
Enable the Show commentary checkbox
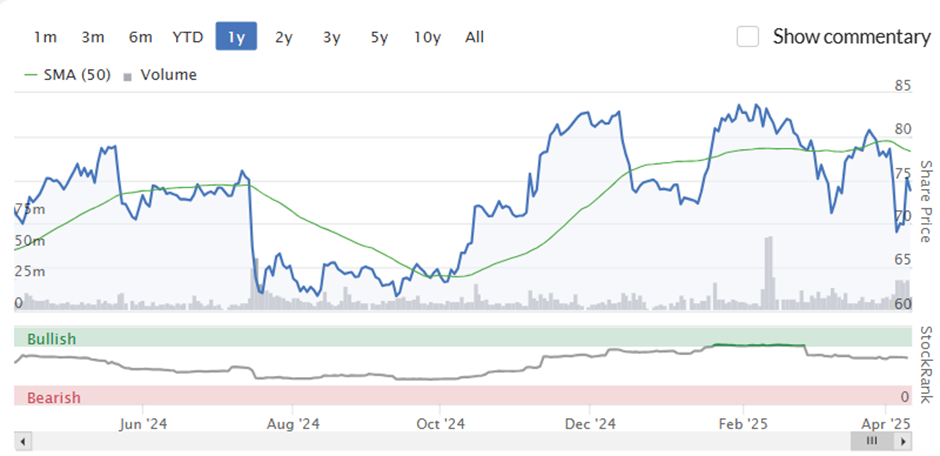coord(748,37)
